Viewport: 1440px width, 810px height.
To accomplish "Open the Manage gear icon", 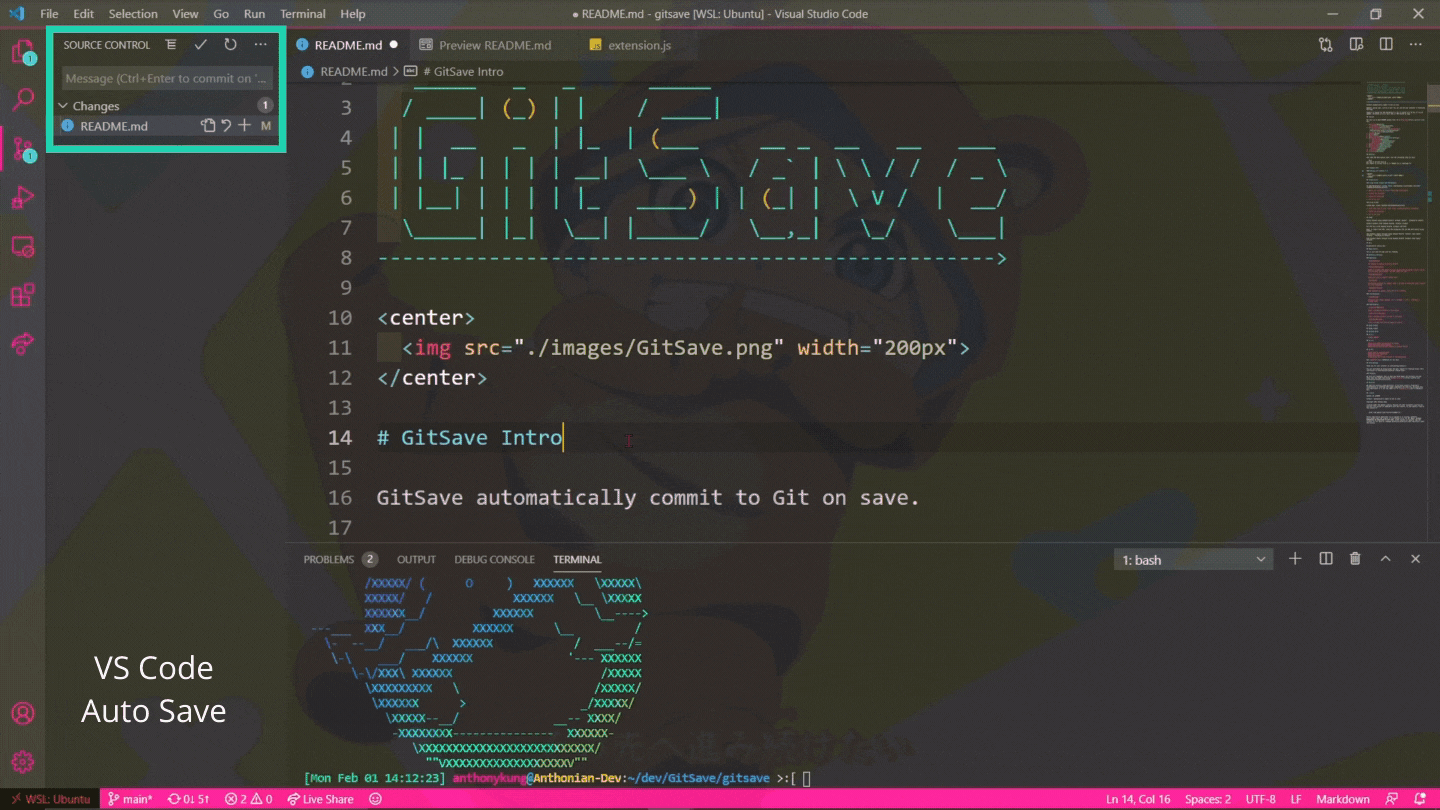I will pyautogui.click(x=22, y=762).
